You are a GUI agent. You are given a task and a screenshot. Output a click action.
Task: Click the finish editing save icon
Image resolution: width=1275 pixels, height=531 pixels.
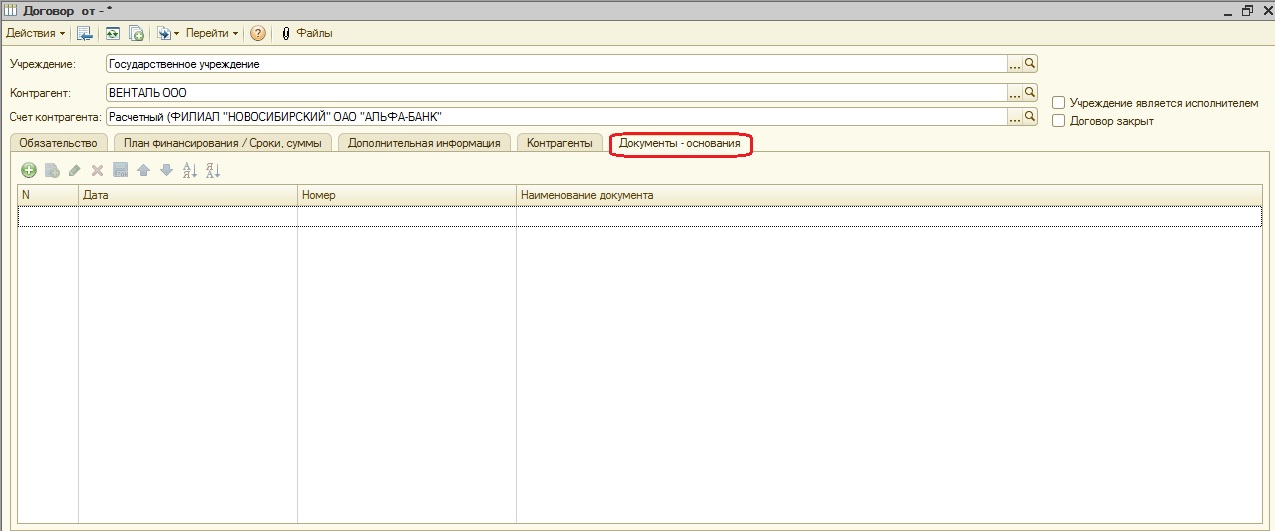click(121, 171)
